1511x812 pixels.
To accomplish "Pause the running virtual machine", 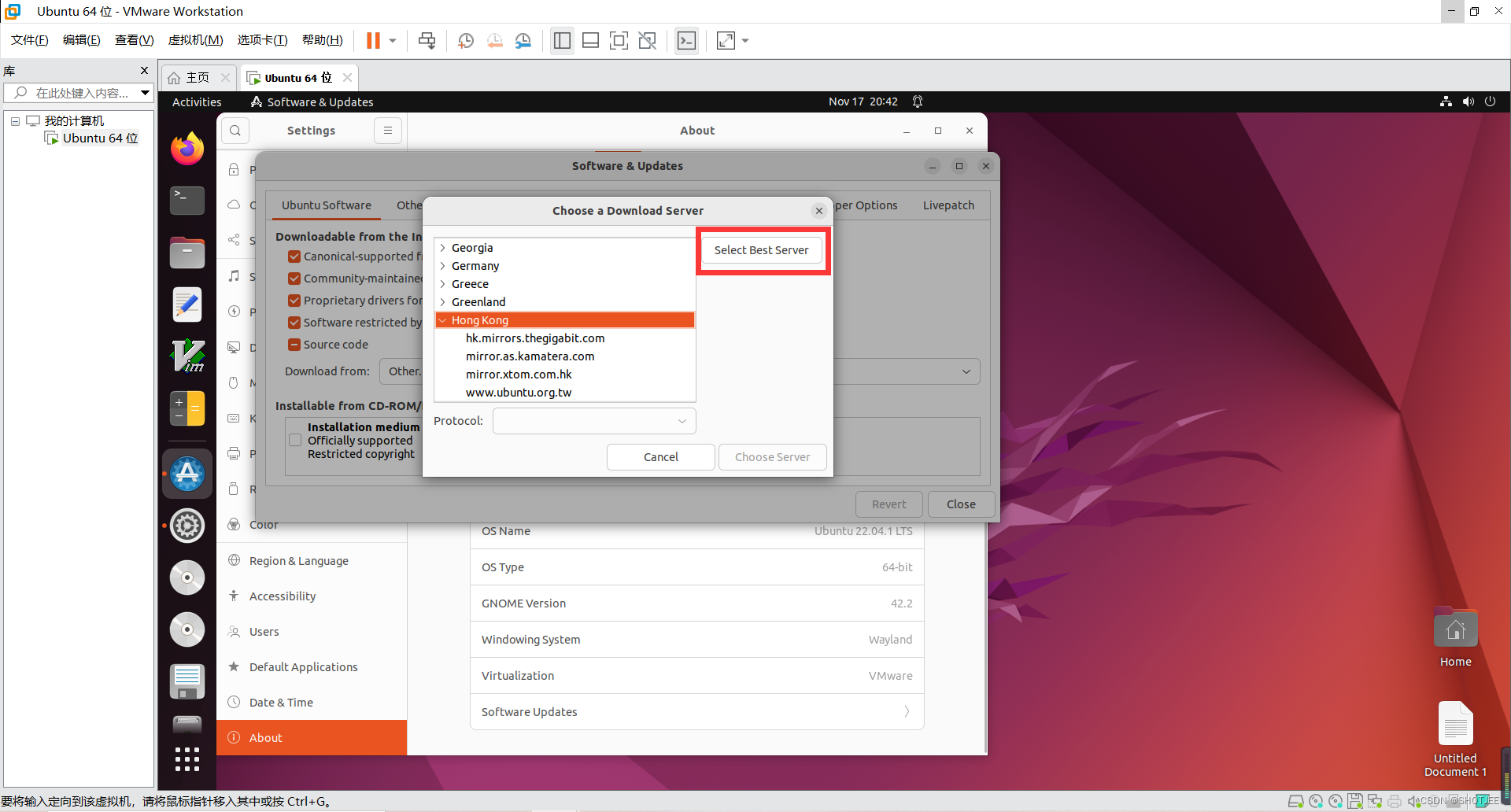I will tap(375, 40).
